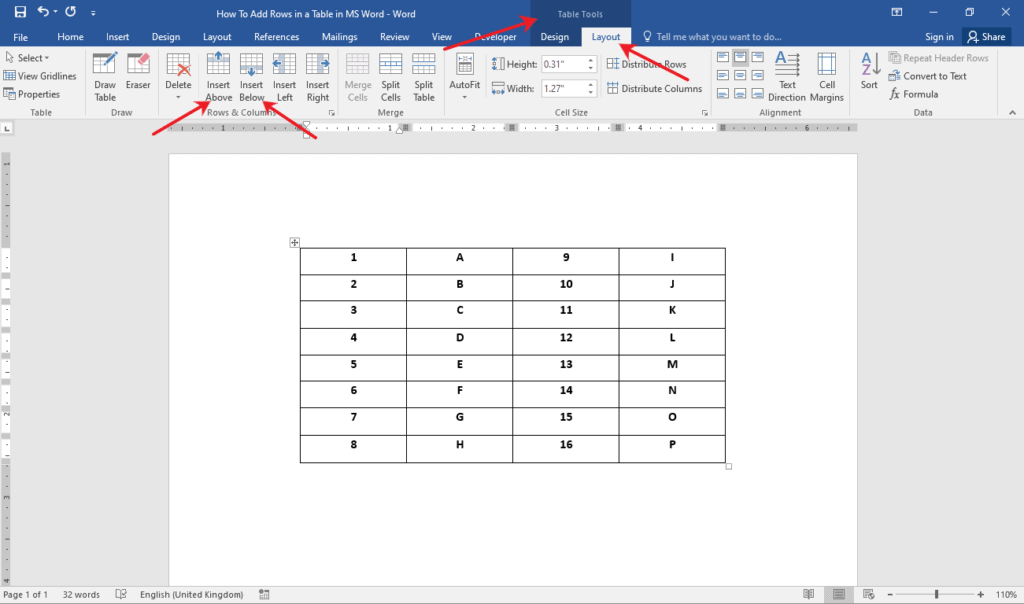Select the Eraser tool
Image resolution: width=1024 pixels, height=604 pixels.
coord(138,71)
